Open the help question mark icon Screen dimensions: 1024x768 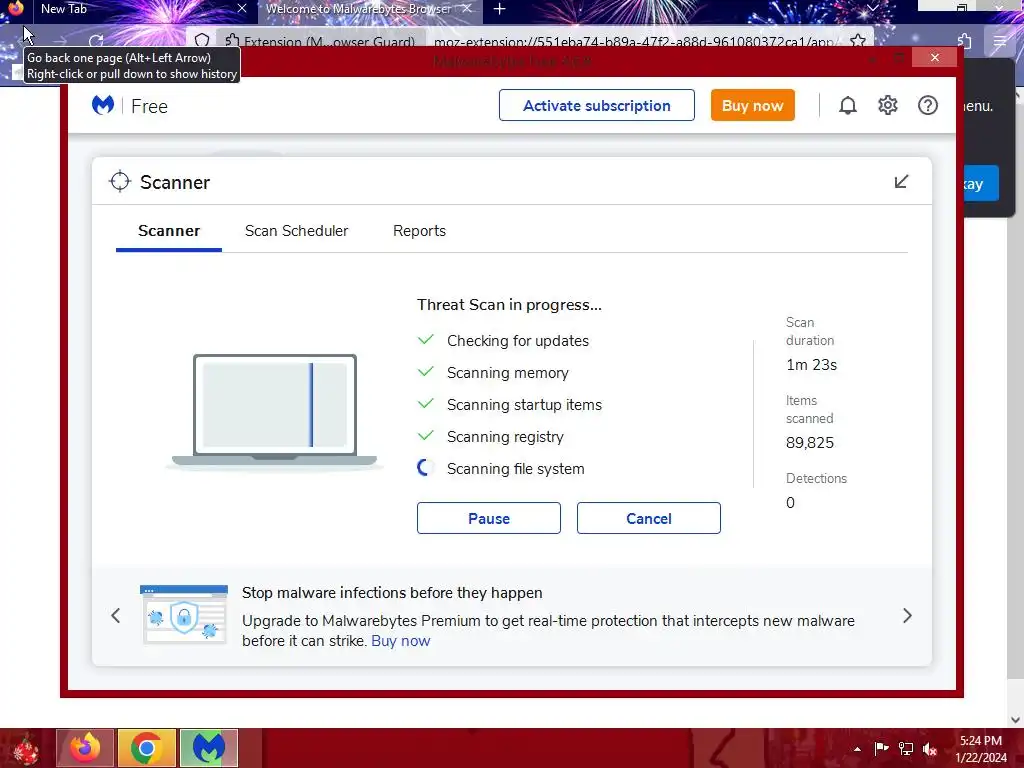click(x=927, y=105)
